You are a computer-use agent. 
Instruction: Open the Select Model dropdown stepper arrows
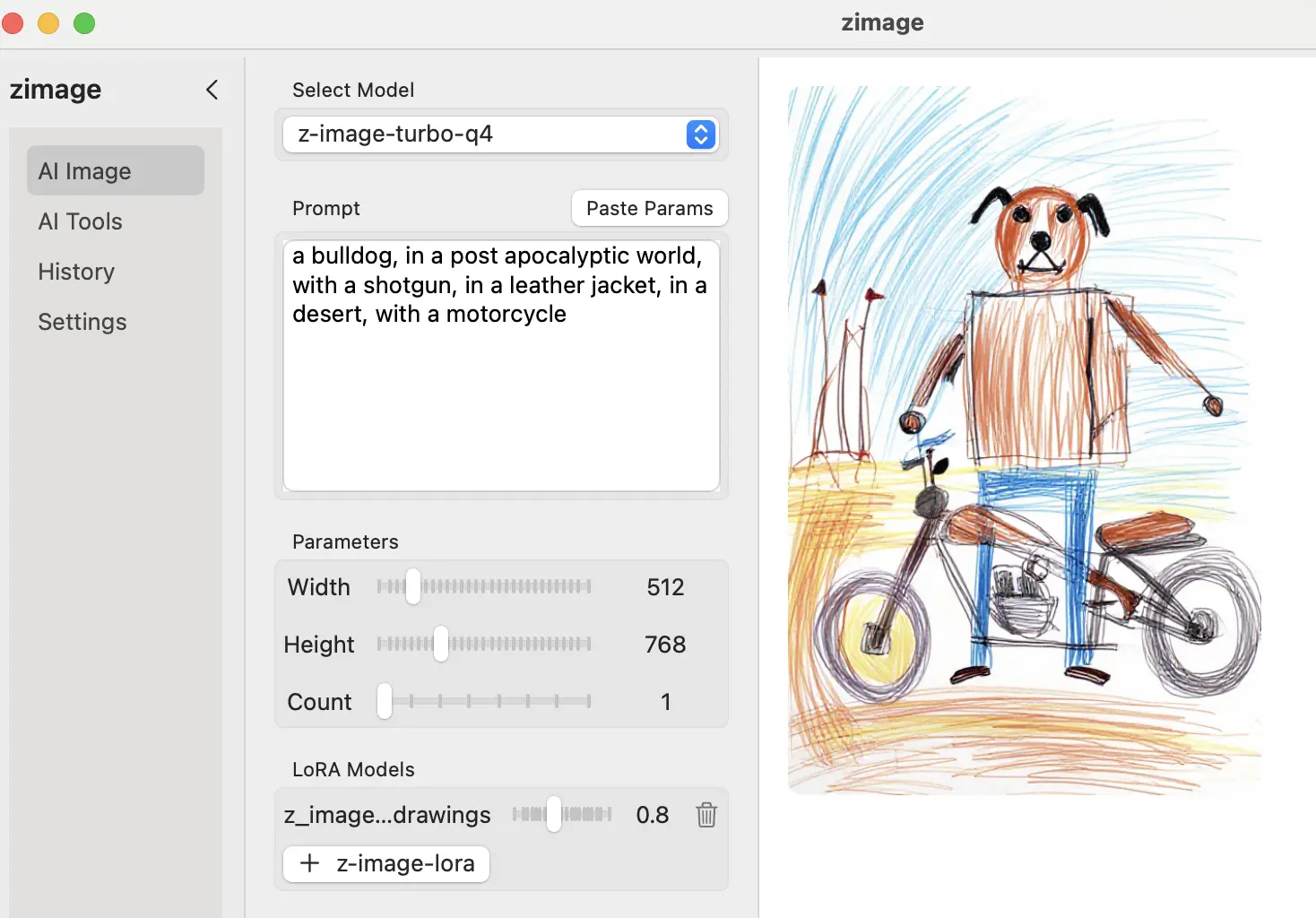[x=700, y=134]
